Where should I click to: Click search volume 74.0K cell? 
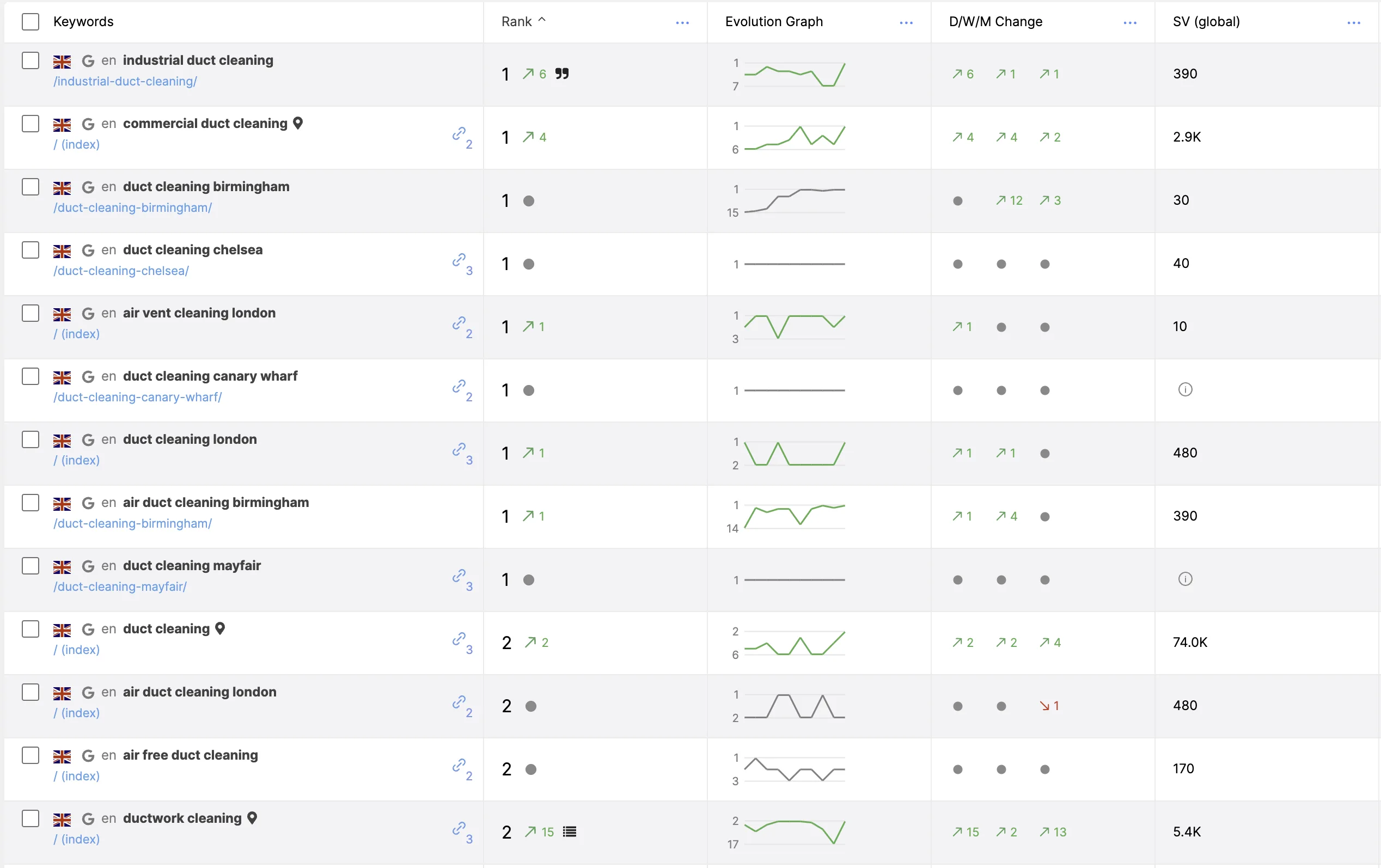click(1190, 642)
